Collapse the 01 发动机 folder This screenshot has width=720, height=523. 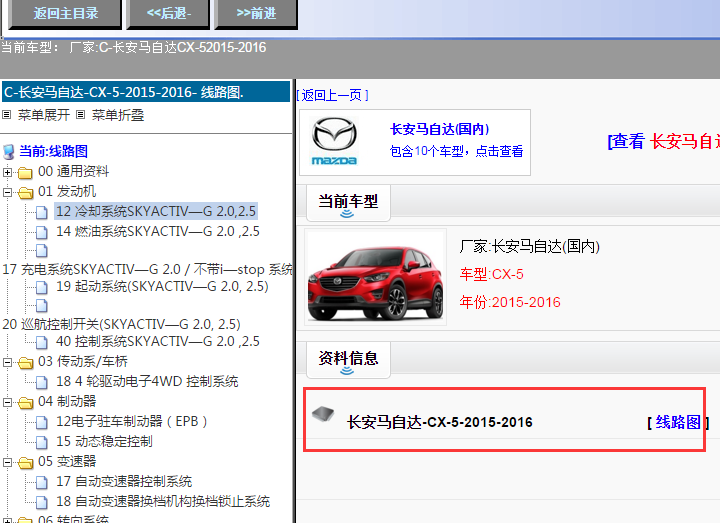7,192
